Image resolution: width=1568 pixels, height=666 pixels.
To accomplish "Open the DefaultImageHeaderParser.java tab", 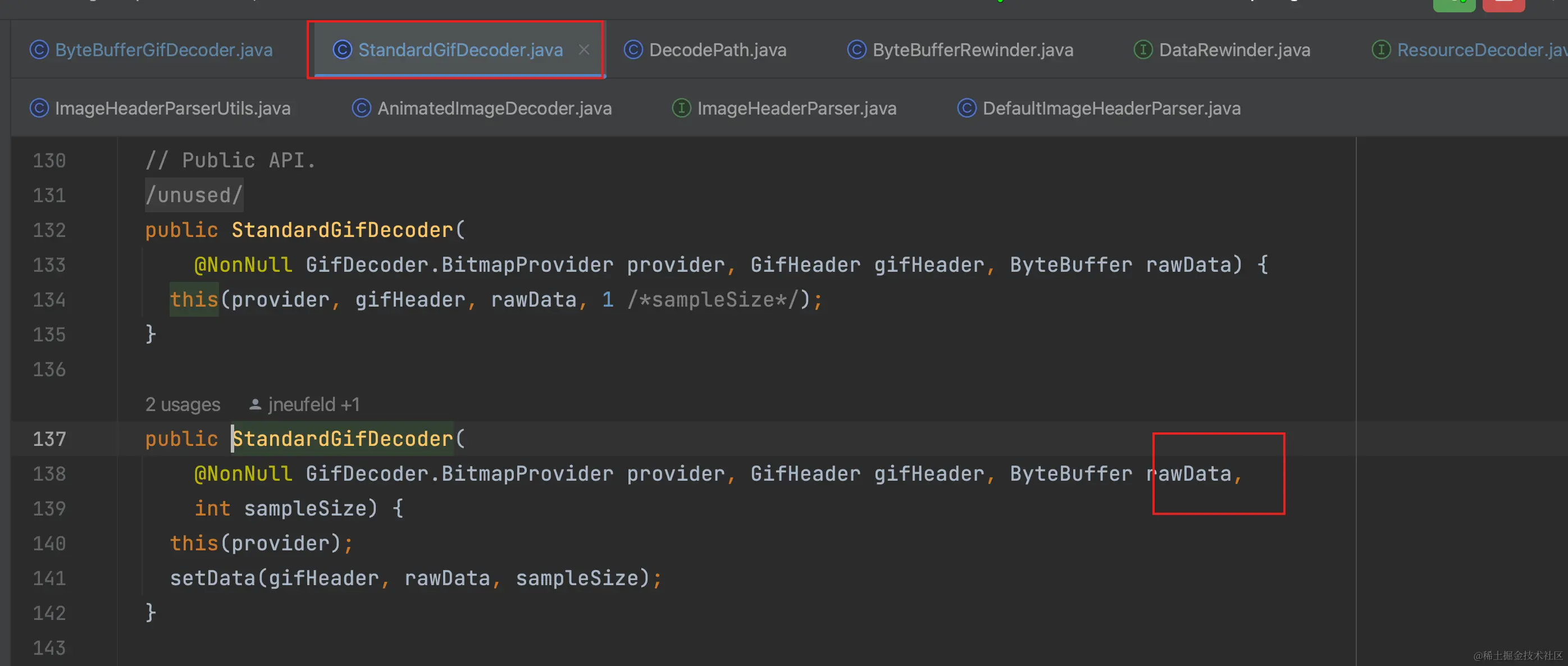I will [x=1111, y=108].
